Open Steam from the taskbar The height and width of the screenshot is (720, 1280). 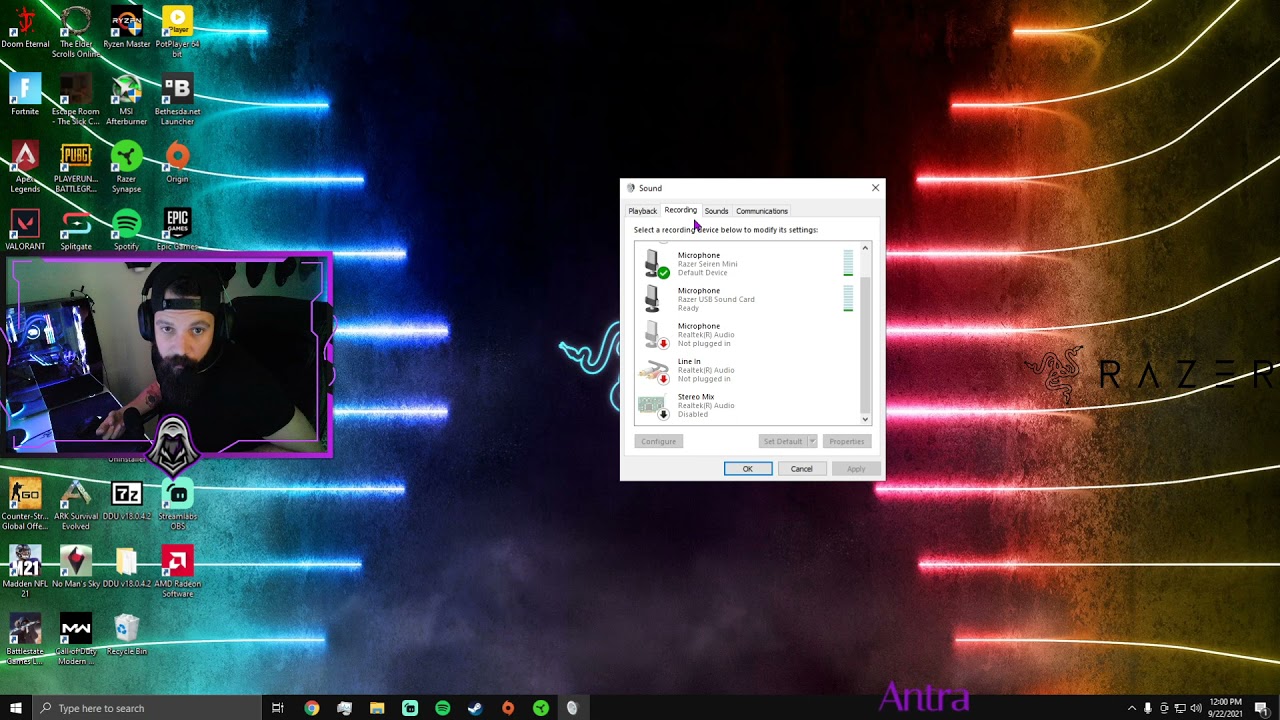[475, 708]
